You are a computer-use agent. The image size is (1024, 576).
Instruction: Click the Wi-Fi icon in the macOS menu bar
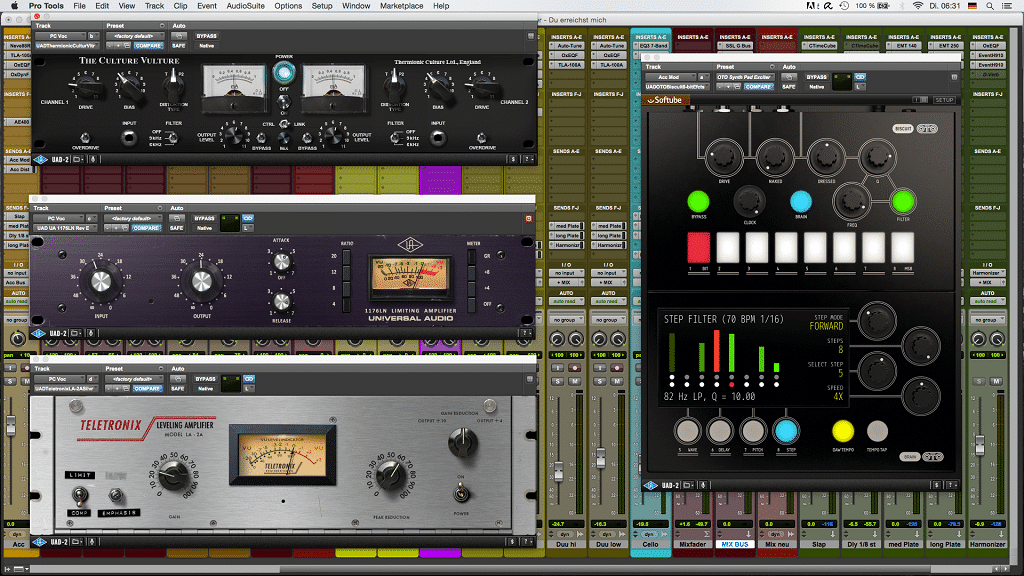pyautogui.click(x=918, y=6)
